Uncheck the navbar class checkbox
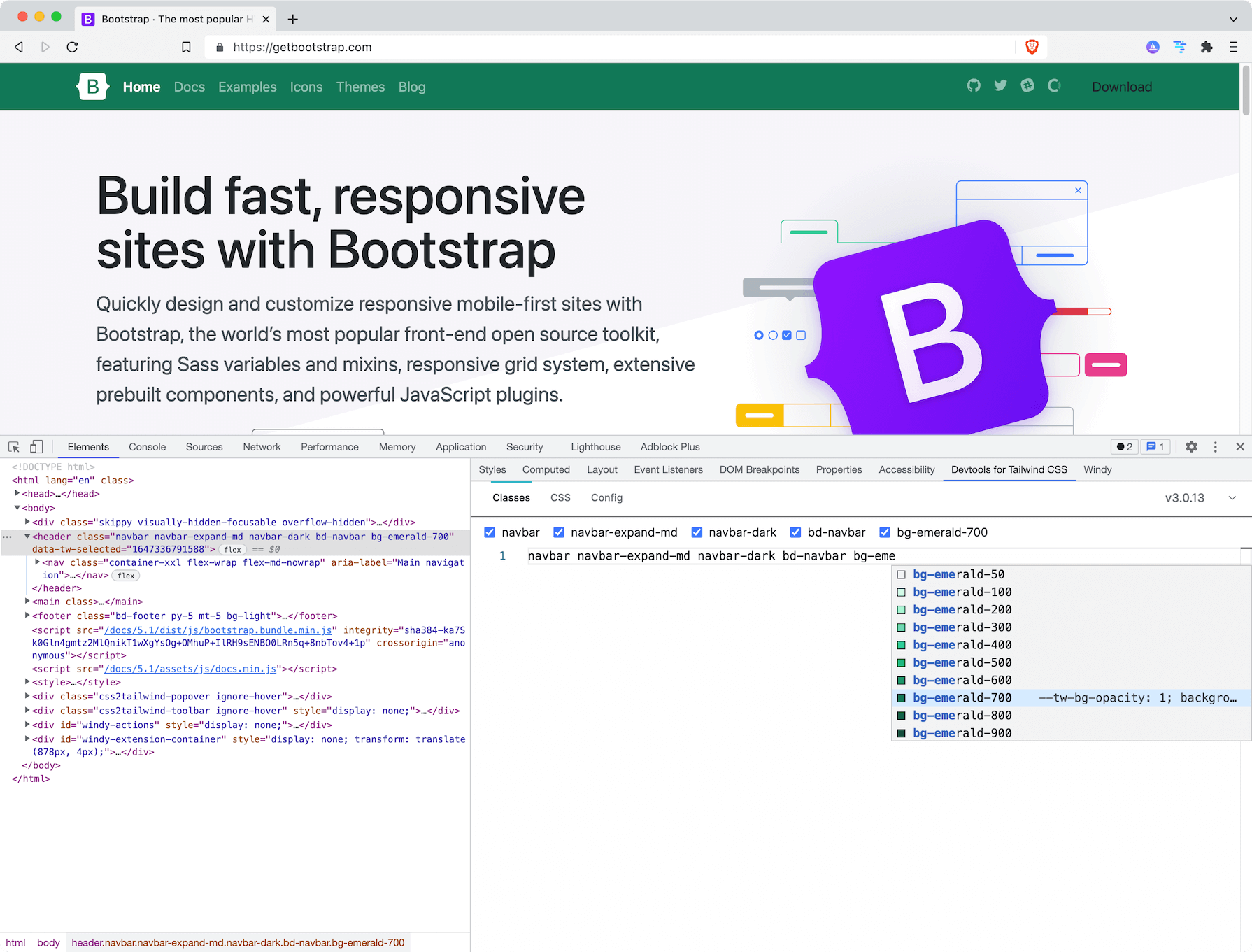The height and width of the screenshot is (952, 1252). [490, 532]
